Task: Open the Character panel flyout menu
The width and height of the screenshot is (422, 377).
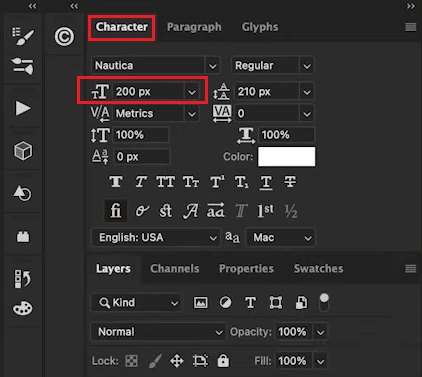Action: [x=410, y=27]
